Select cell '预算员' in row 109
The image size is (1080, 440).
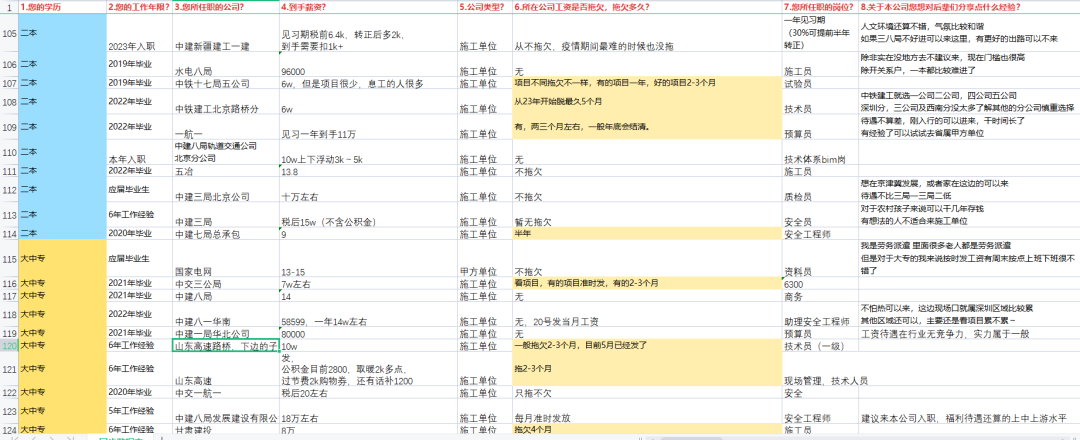[x=820, y=128]
